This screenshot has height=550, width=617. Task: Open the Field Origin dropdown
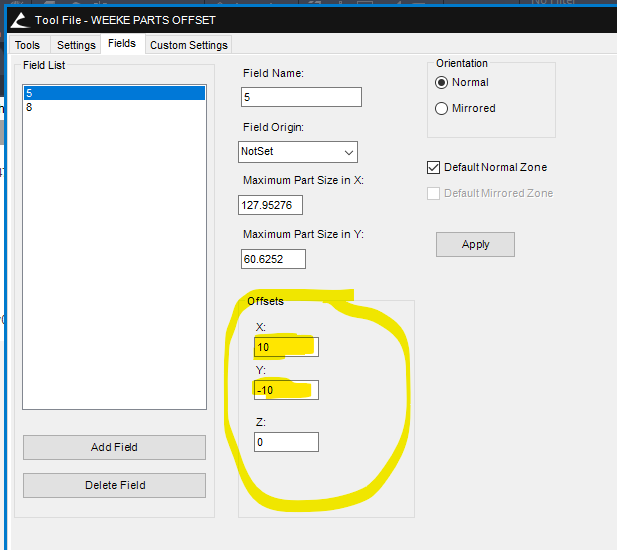(298, 152)
